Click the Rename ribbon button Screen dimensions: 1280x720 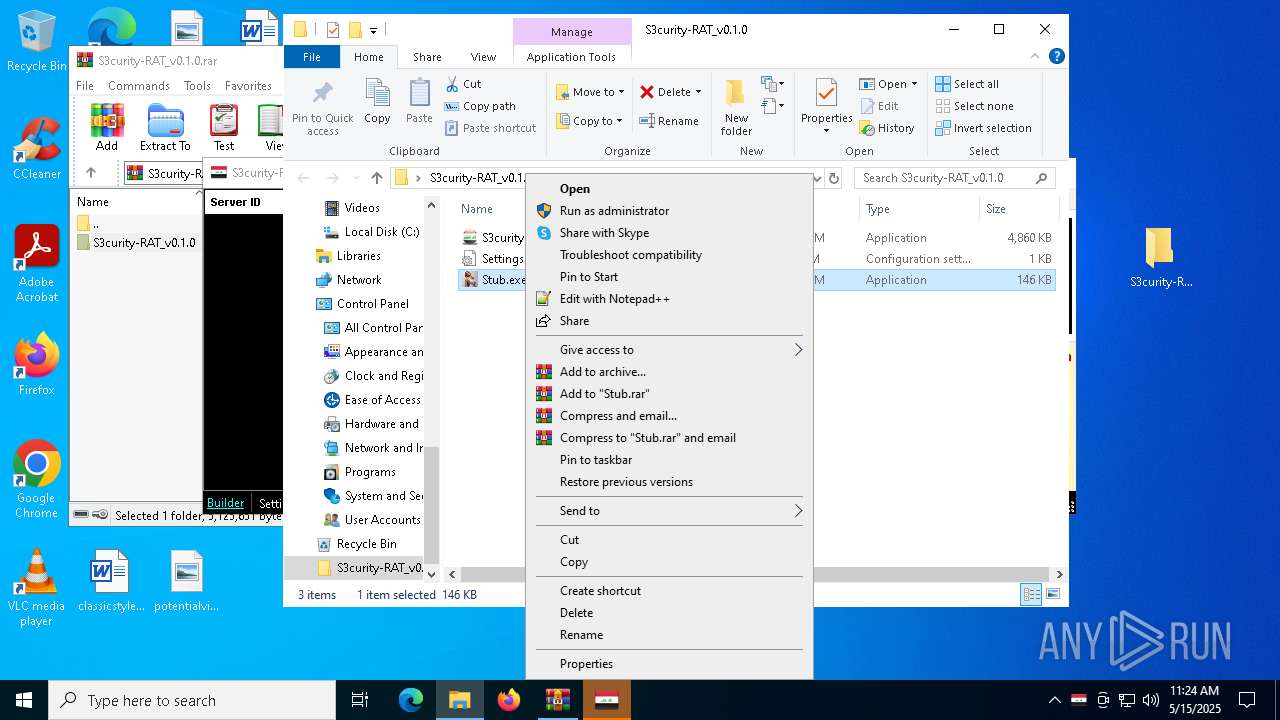[670, 121]
